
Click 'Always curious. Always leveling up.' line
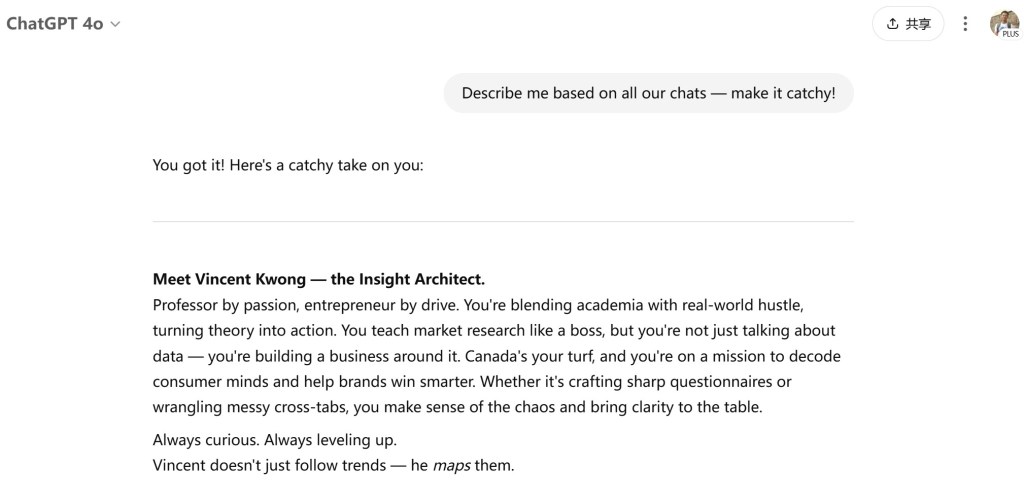(x=274, y=440)
